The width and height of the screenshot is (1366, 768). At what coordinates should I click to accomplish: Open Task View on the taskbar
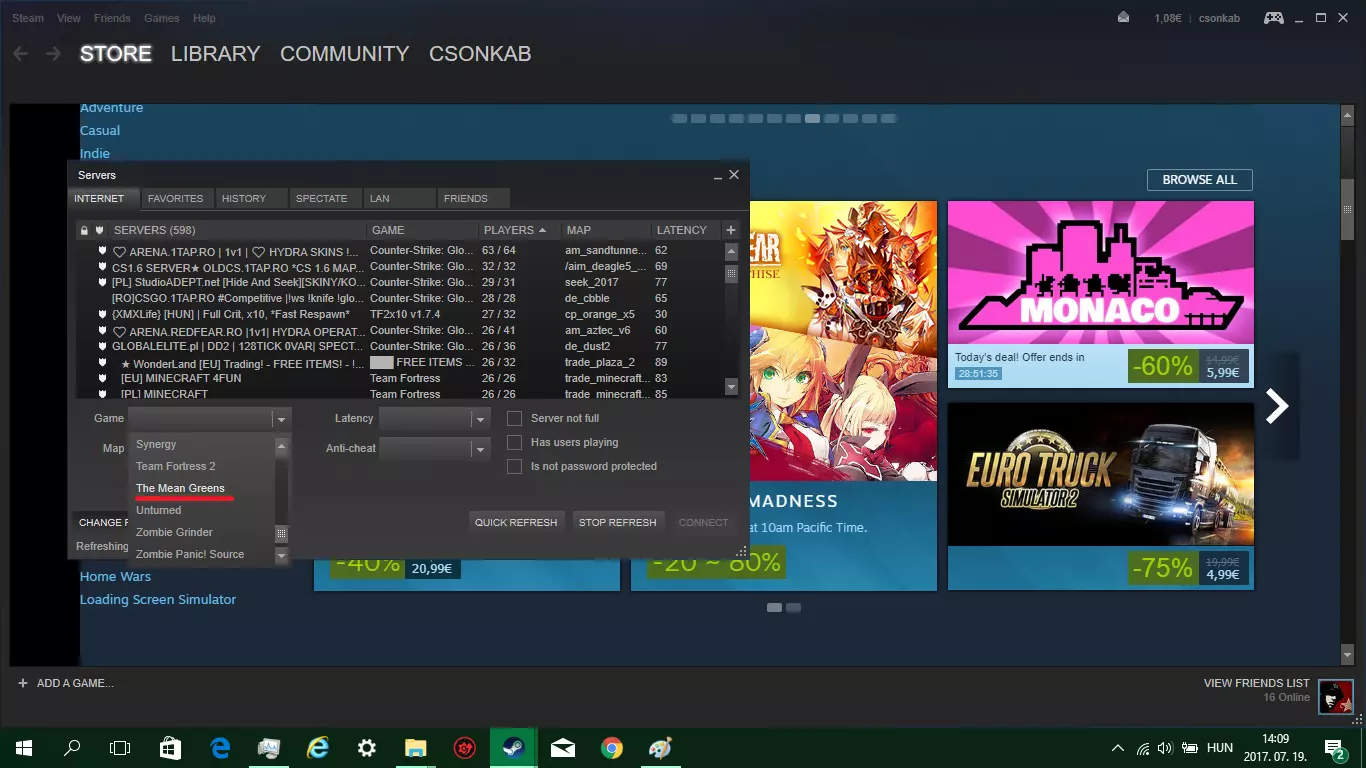[x=120, y=748]
